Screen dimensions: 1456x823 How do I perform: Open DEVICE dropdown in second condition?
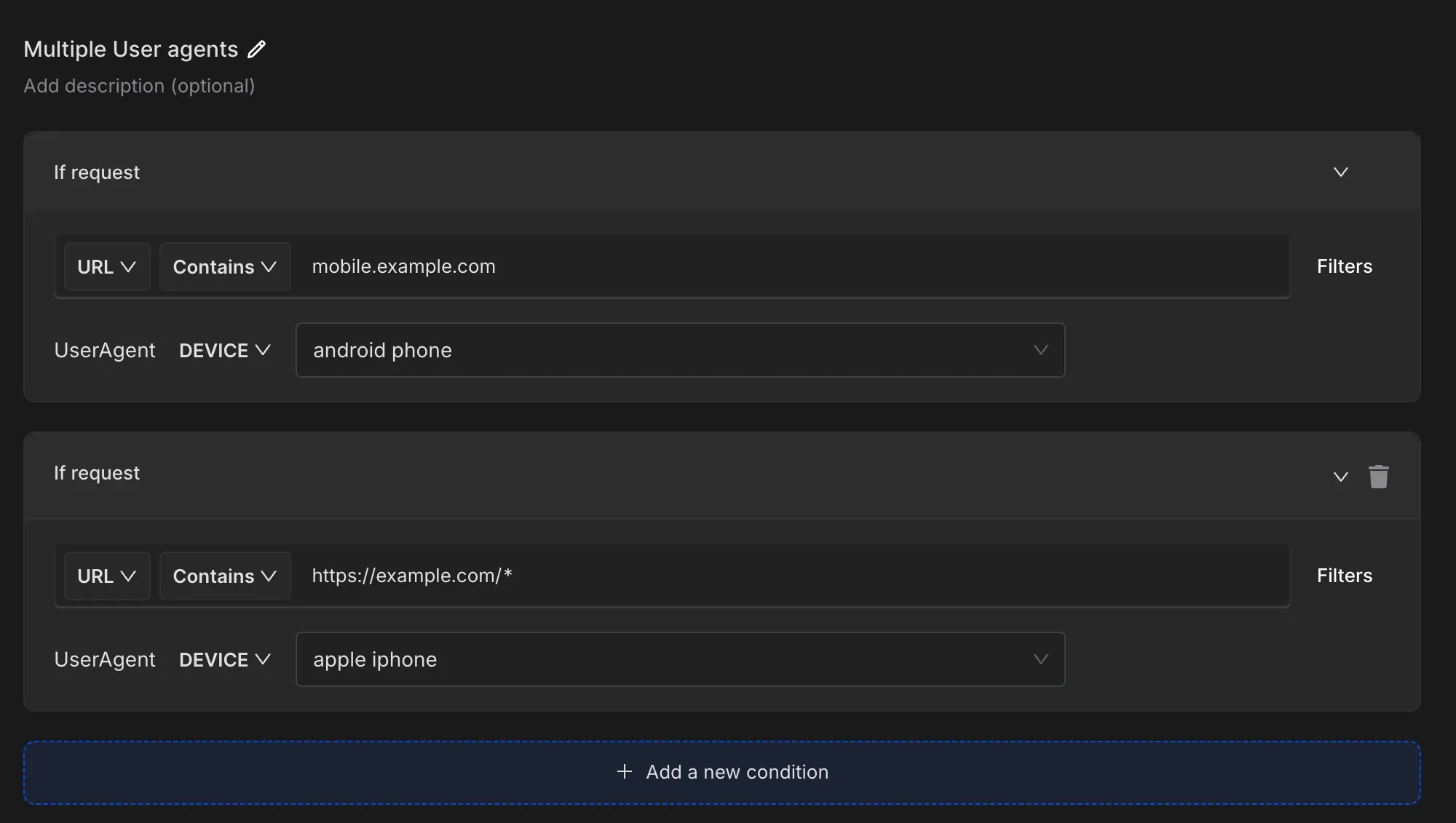[224, 660]
